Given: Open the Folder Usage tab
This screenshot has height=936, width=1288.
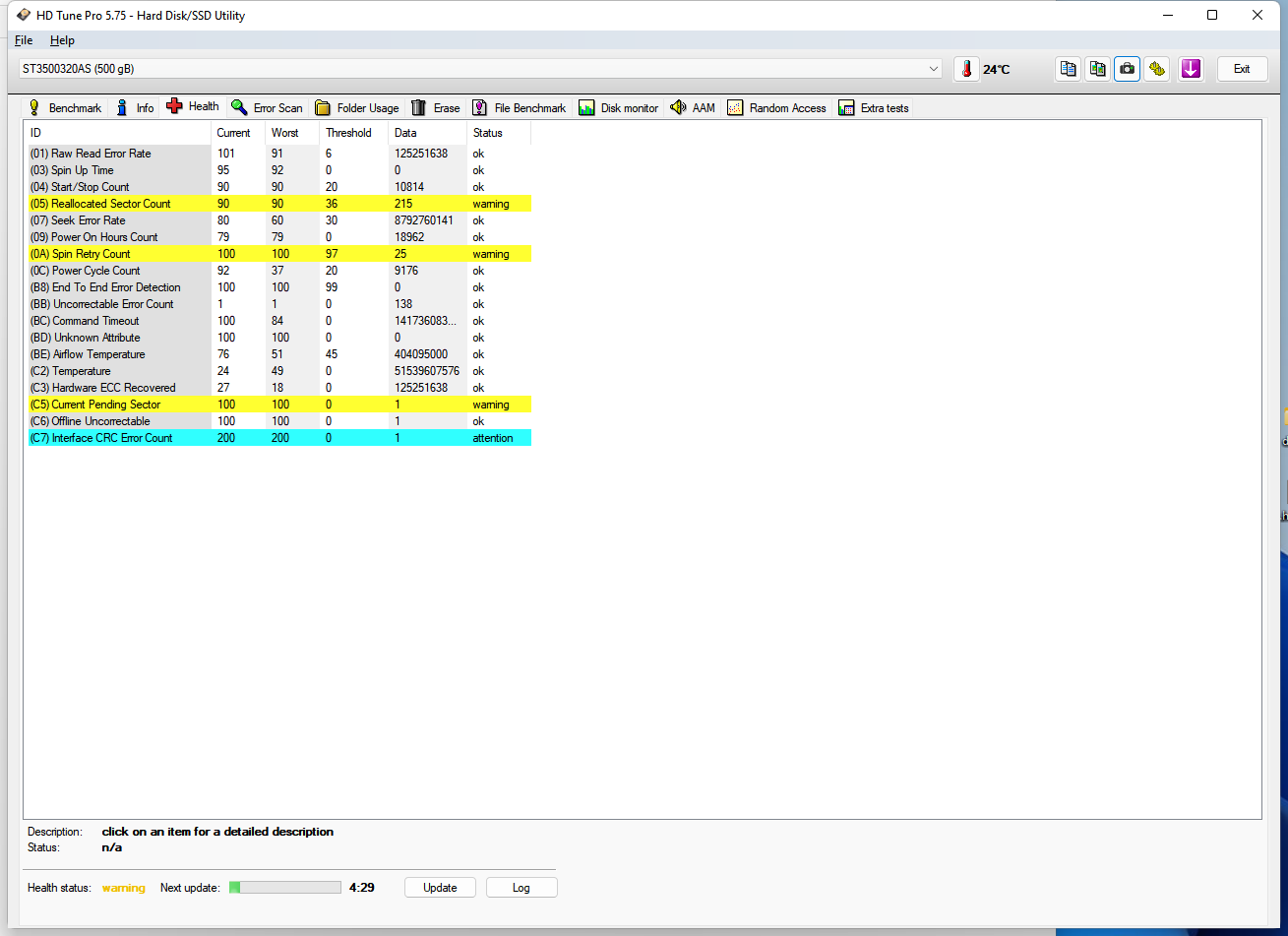Looking at the screenshot, I should coord(357,108).
